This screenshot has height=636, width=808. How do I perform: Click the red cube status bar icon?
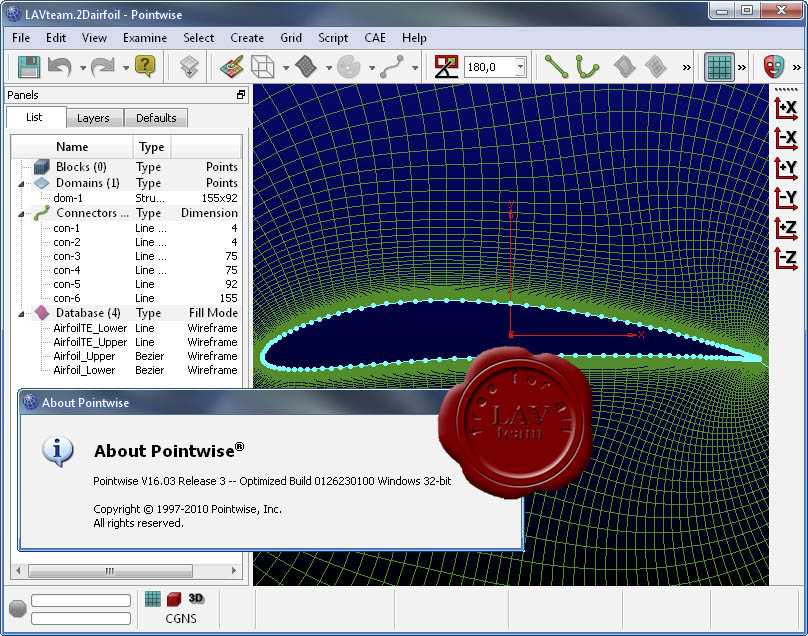coord(174,598)
